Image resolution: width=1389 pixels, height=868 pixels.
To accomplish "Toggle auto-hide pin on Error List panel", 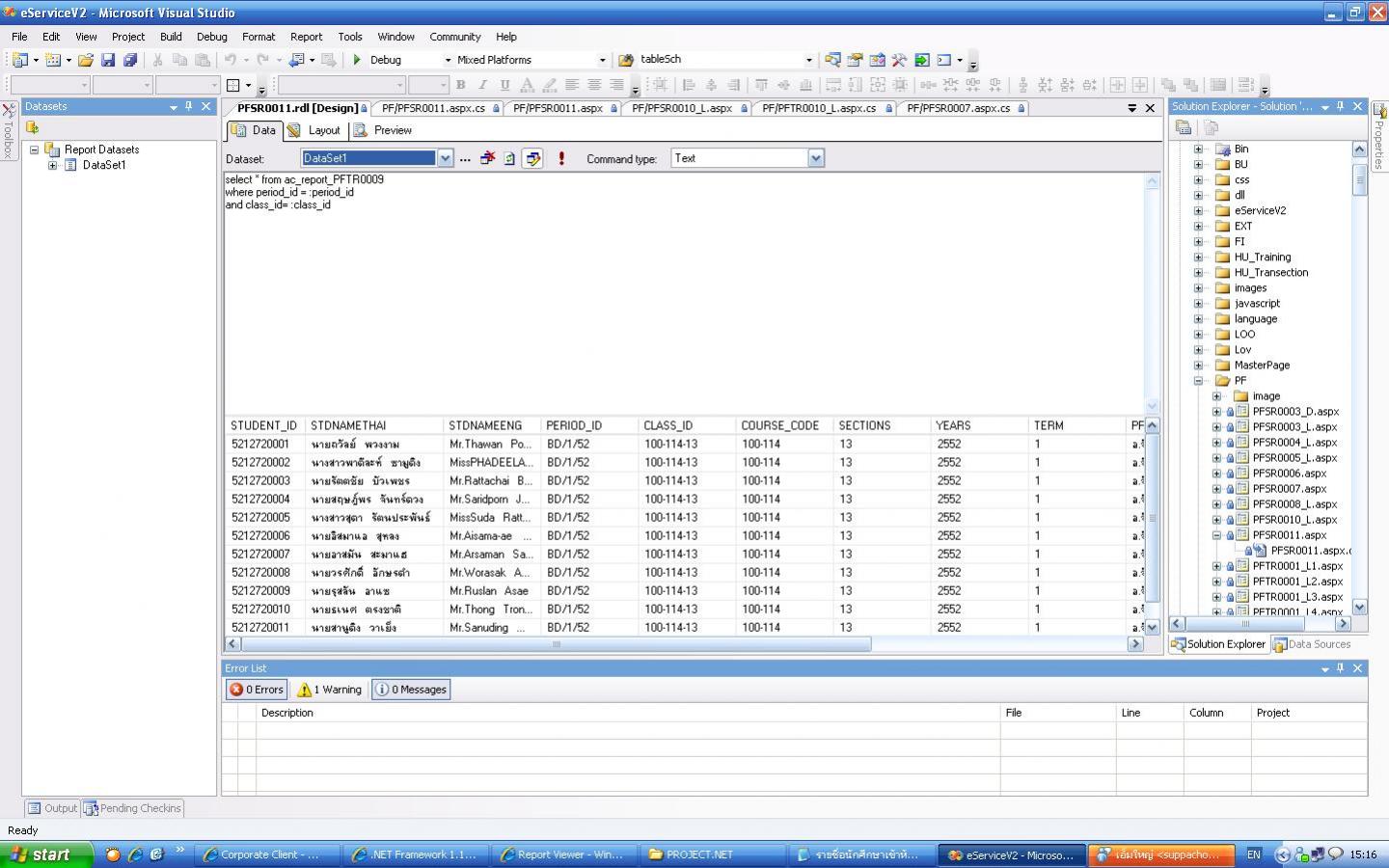I will tap(1340, 668).
